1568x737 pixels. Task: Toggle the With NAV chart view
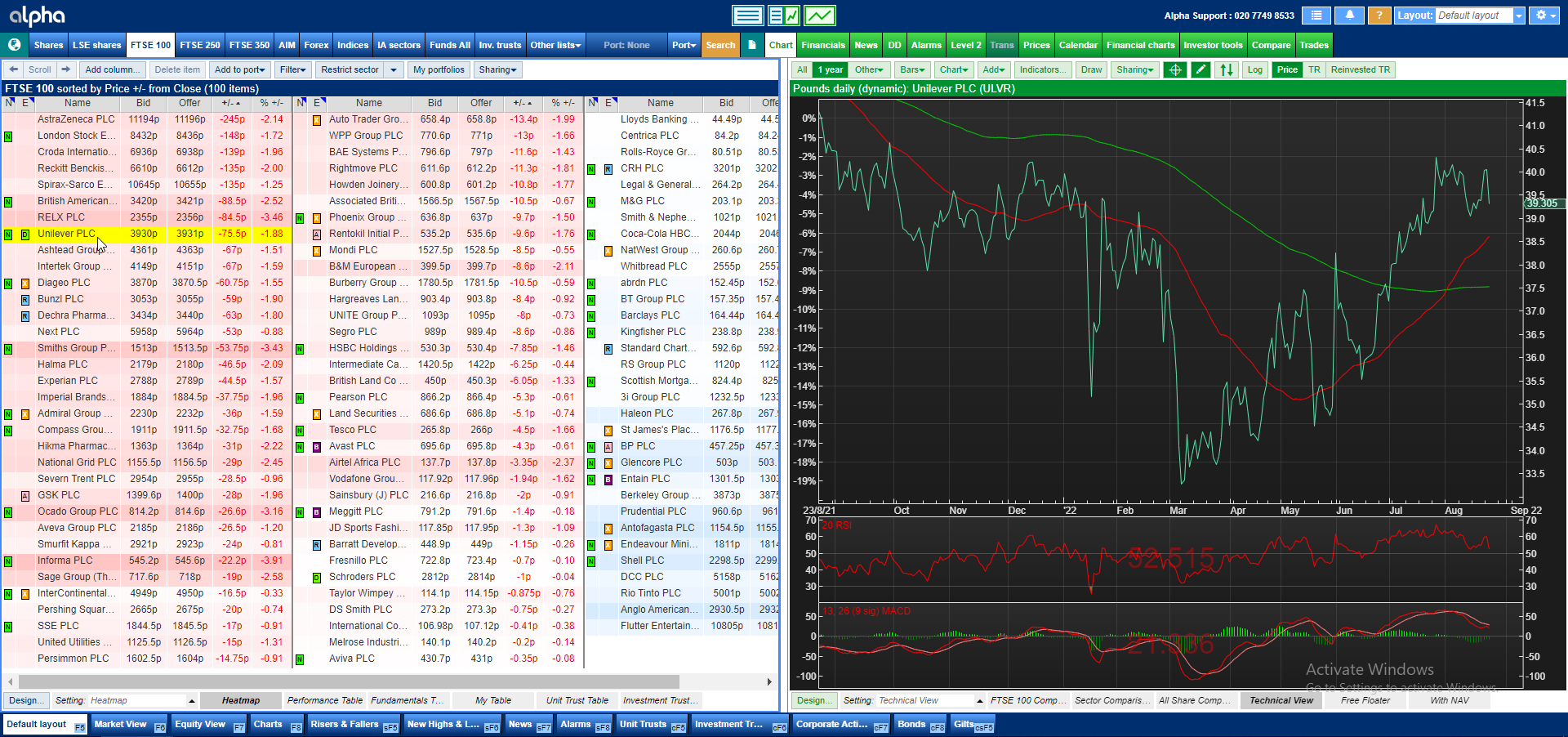click(x=1450, y=700)
